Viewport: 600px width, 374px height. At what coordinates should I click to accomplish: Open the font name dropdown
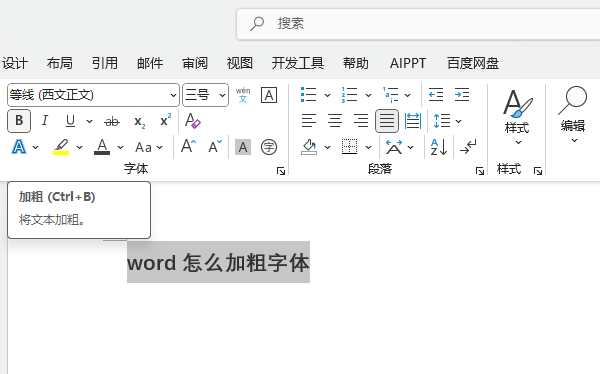173,95
